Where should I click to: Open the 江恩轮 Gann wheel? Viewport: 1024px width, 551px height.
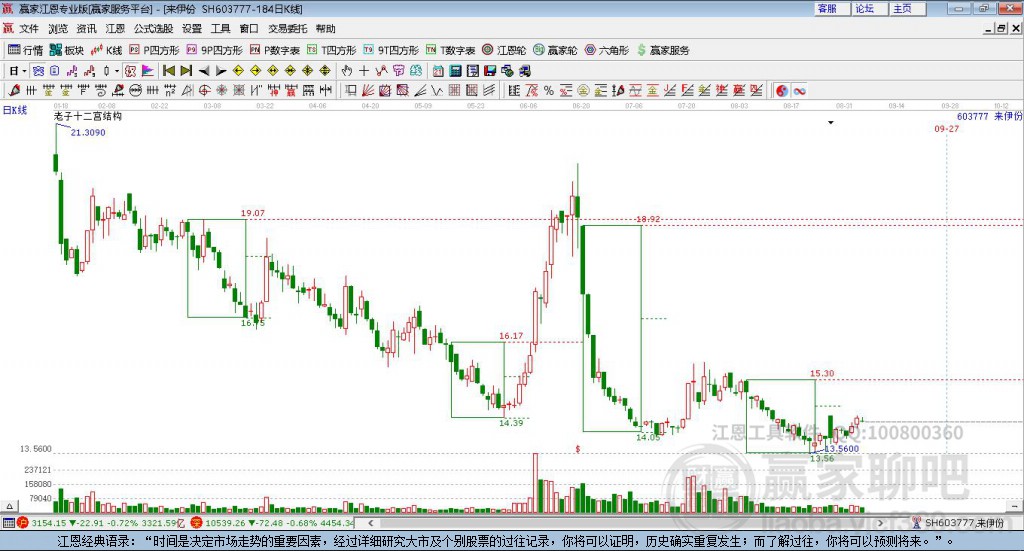coord(504,50)
